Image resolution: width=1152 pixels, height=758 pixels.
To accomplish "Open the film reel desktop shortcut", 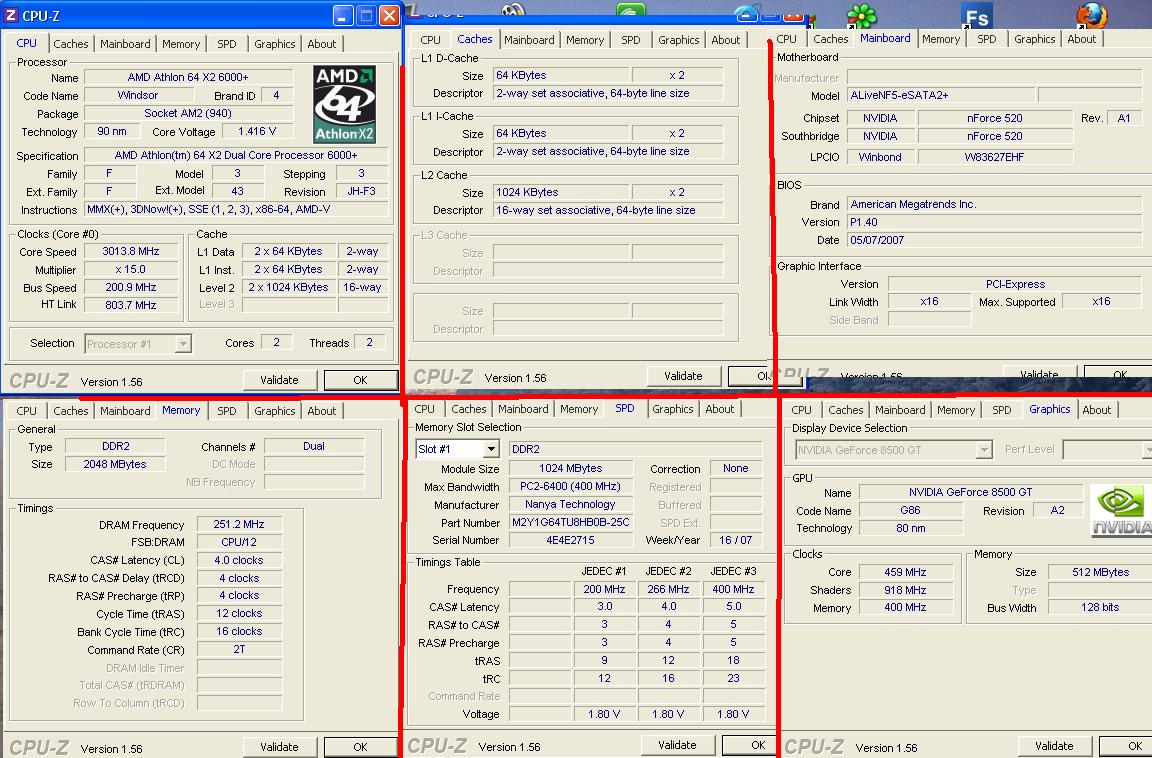I will click(514, 10).
